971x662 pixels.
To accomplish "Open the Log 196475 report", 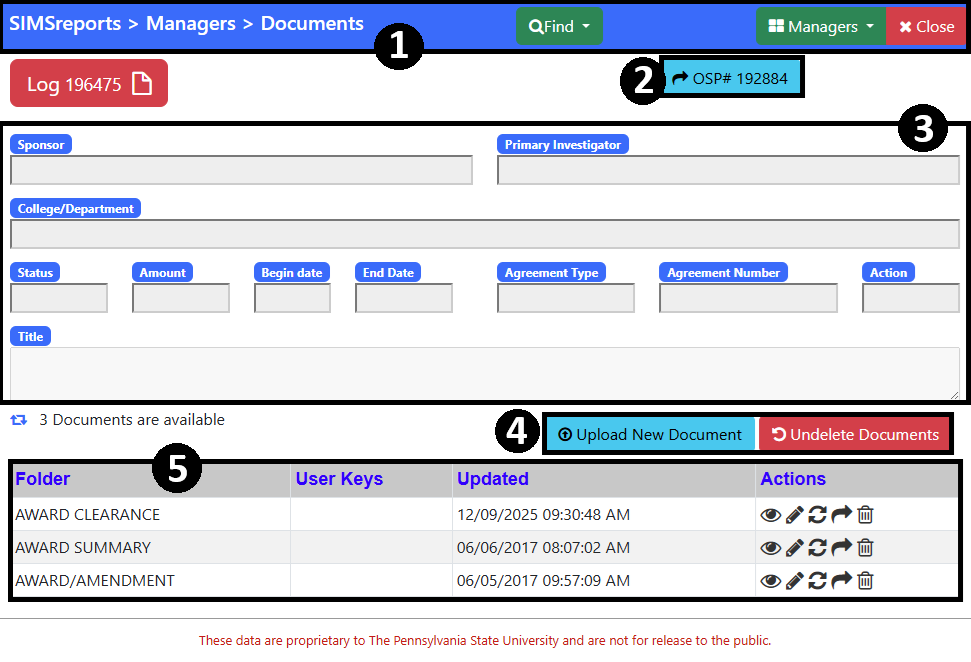I will (x=88, y=83).
